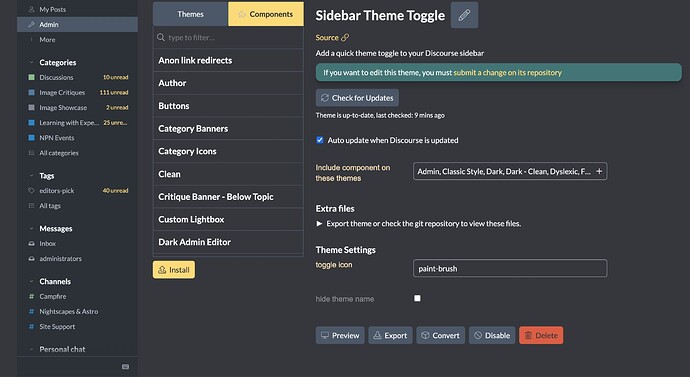Select the Author component

pyautogui.click(x=228, y=83)
